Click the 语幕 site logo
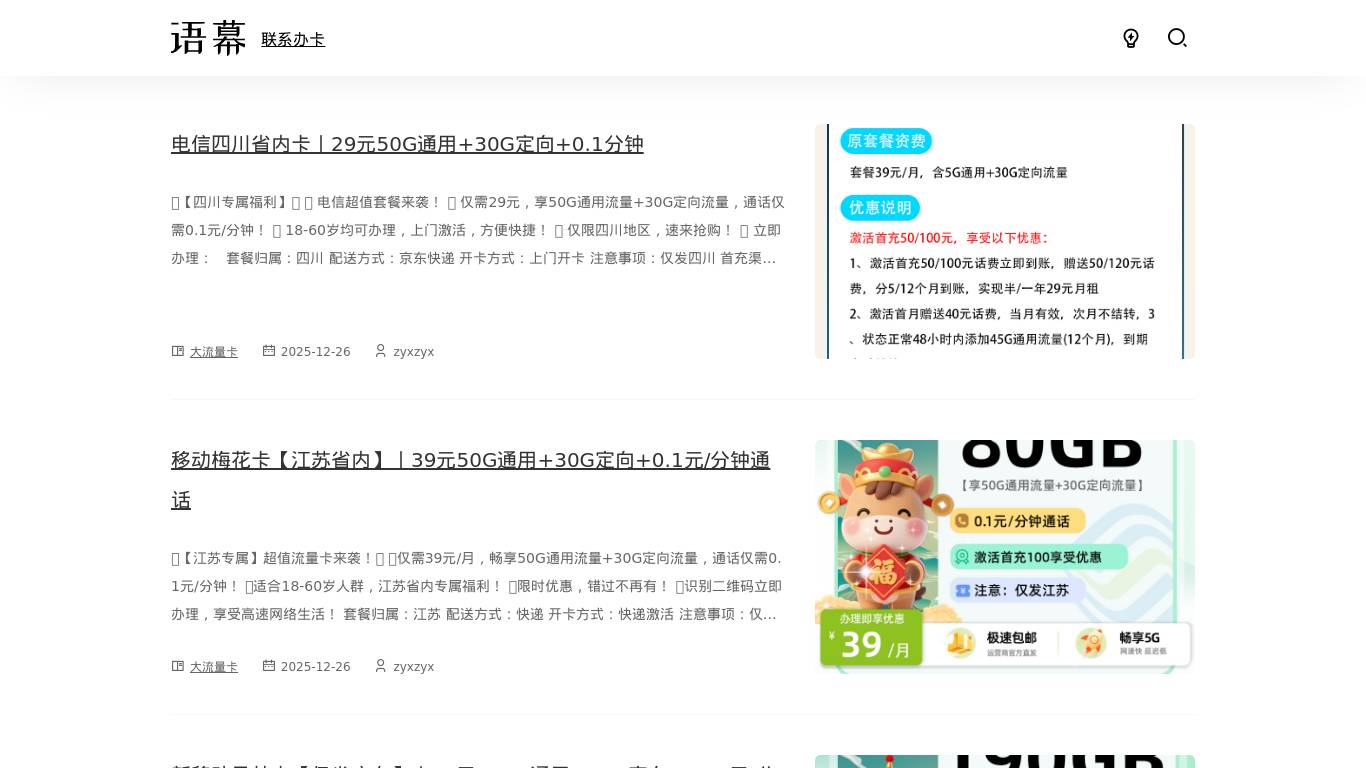 (208, 39)
